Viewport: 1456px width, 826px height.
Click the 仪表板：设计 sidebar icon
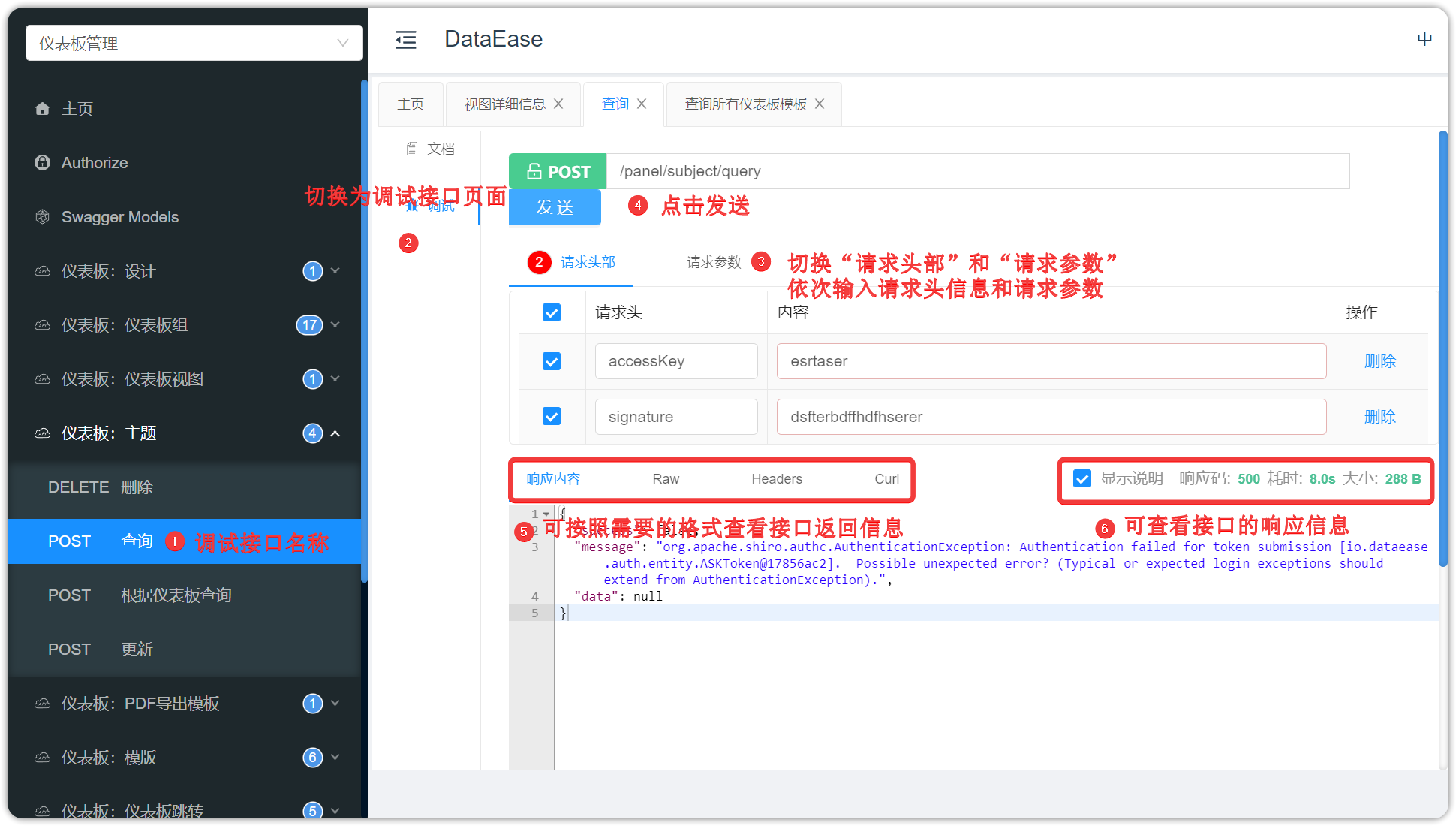pyautogui.click(x=39, y=270)
